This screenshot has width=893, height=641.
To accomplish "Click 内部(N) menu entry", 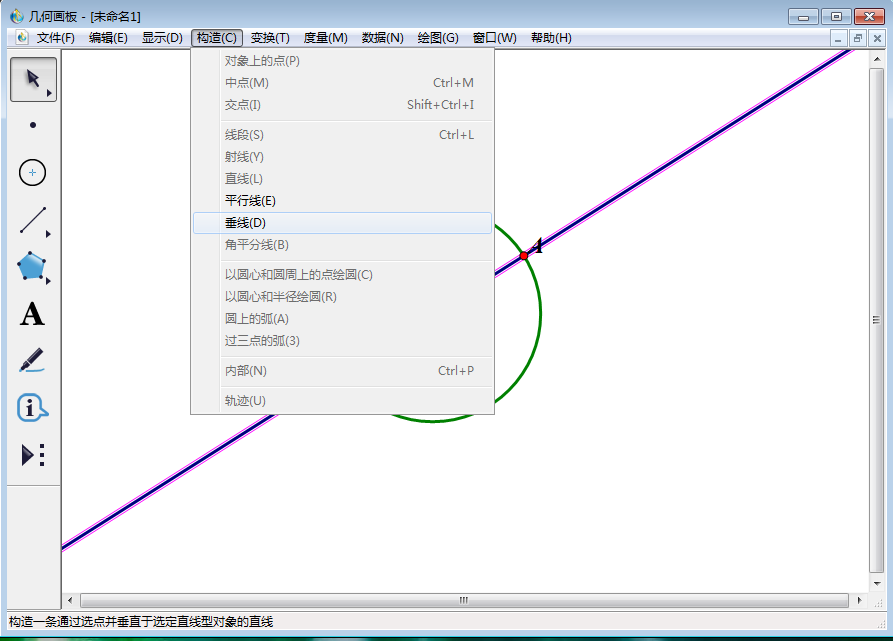I will click(x=342, y=371).
